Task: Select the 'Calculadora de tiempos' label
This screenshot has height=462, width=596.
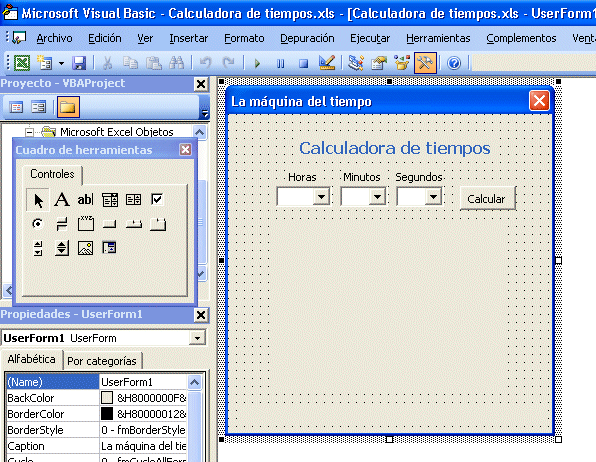Action: pos(395,148)
